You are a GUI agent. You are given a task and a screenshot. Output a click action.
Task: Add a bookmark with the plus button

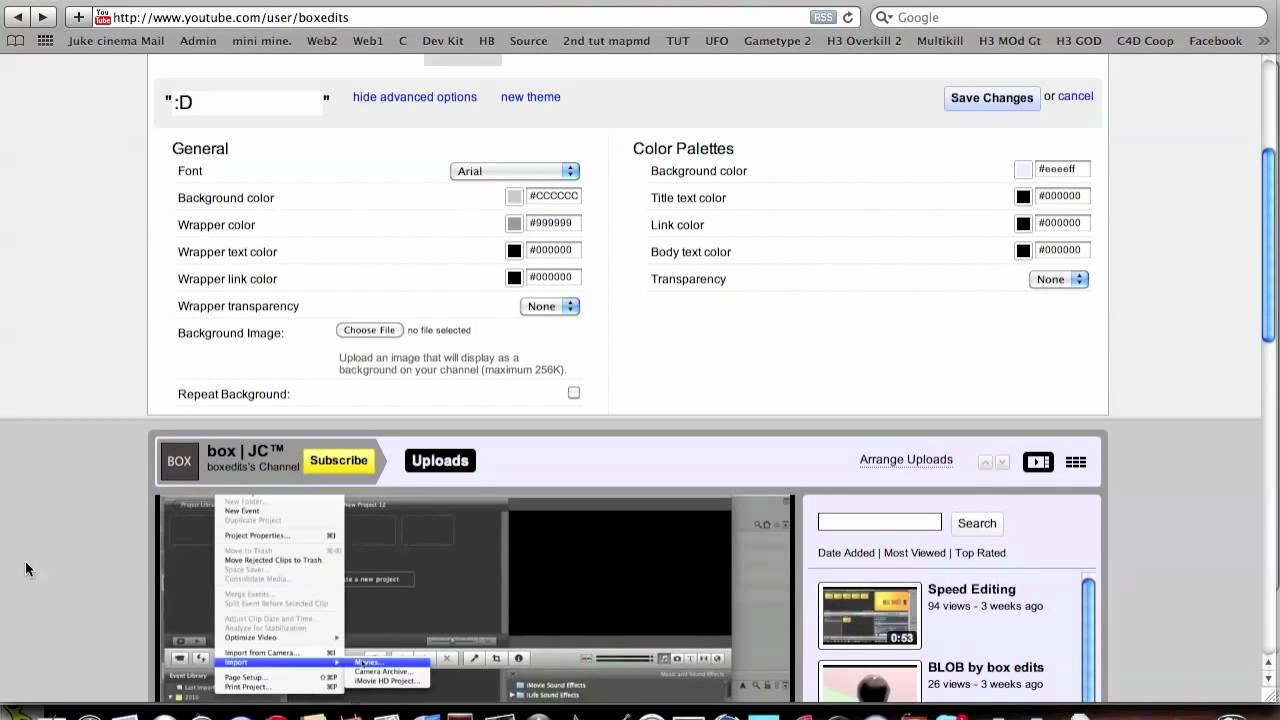pyautogui.click(x=78, y=17)
